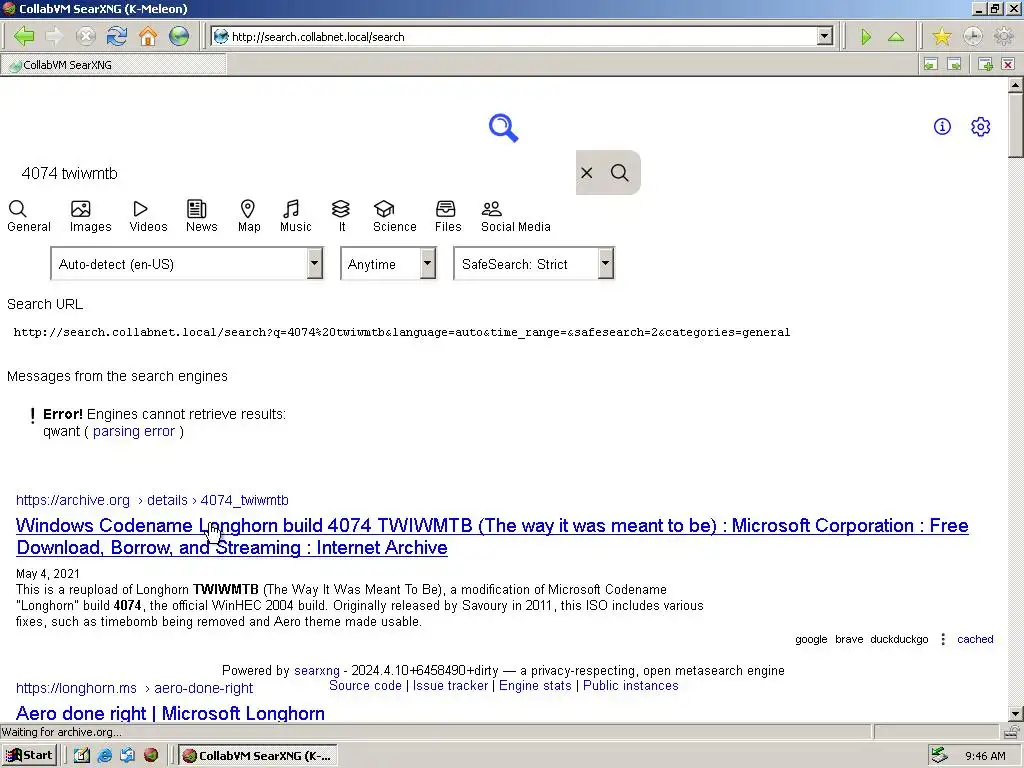The image size is (1024, 768).
Task: Close current tab with red X icon
Action: [1008, 64]
